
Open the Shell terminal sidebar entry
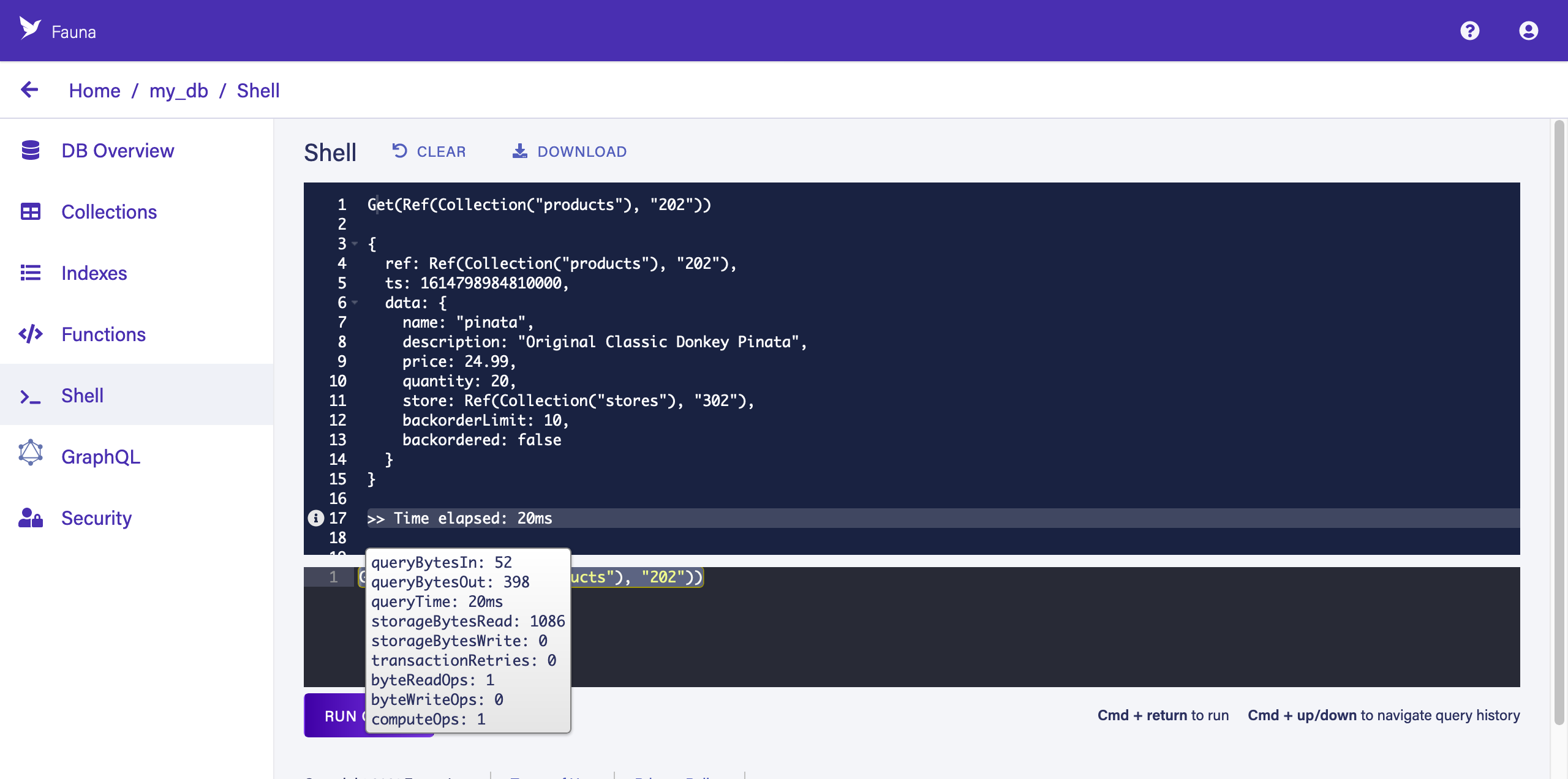82,395
